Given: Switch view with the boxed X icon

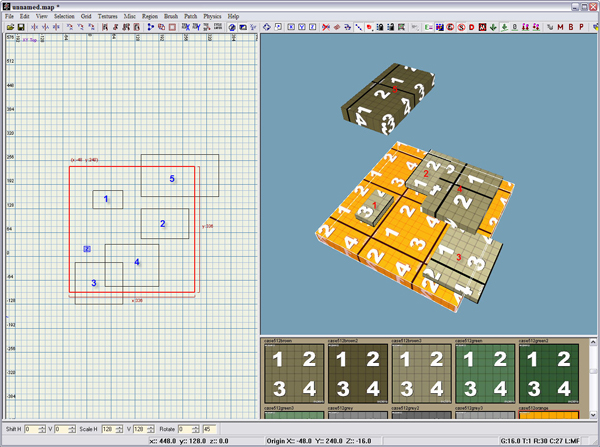Looking at the screenshot, I should [x=291, y=27].
